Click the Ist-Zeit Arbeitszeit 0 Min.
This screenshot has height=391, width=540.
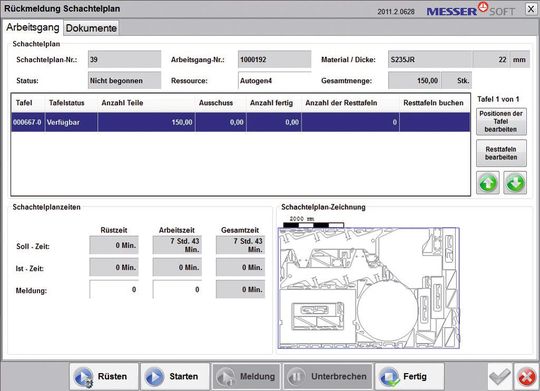pyautogui.click(x=177, y=267)
